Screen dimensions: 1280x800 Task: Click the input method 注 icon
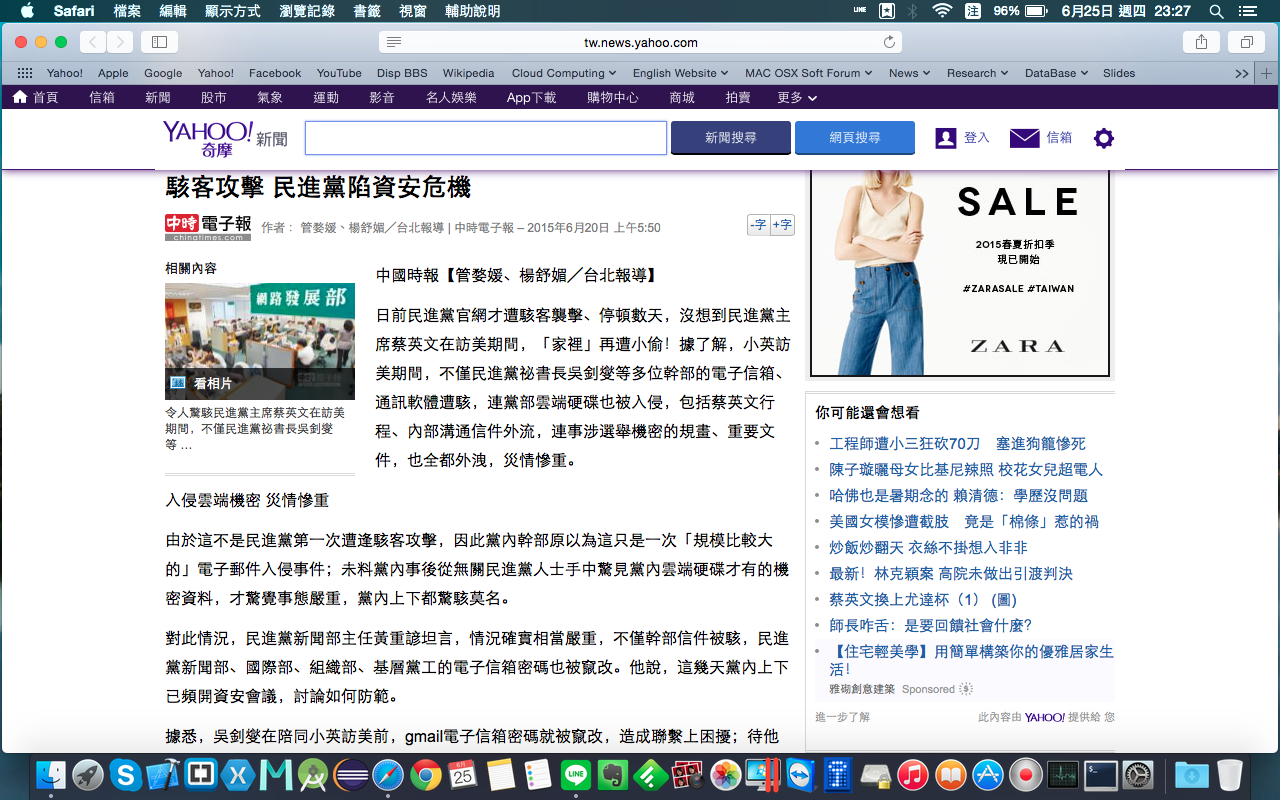[973, 11]
